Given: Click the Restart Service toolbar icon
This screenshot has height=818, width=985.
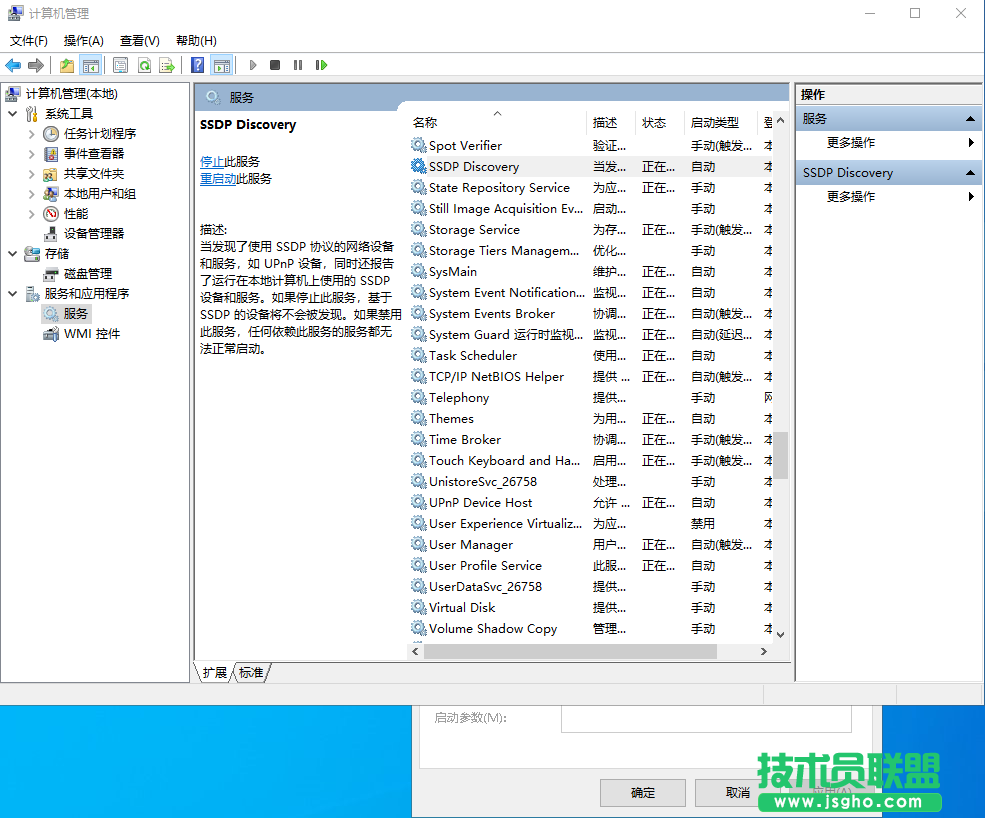Looking at the screenshot, I should [x=321, y=65].
